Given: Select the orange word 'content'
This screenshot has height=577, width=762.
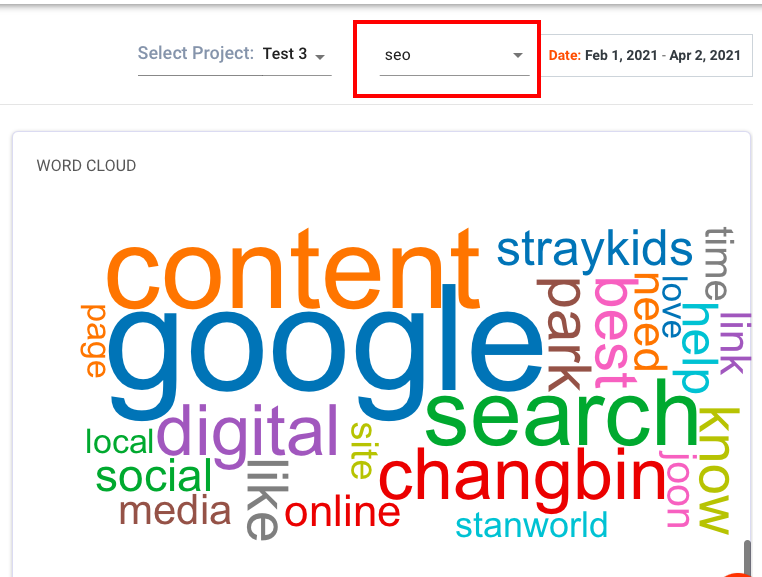Looking at the screenshot, I should click(293, 269).
